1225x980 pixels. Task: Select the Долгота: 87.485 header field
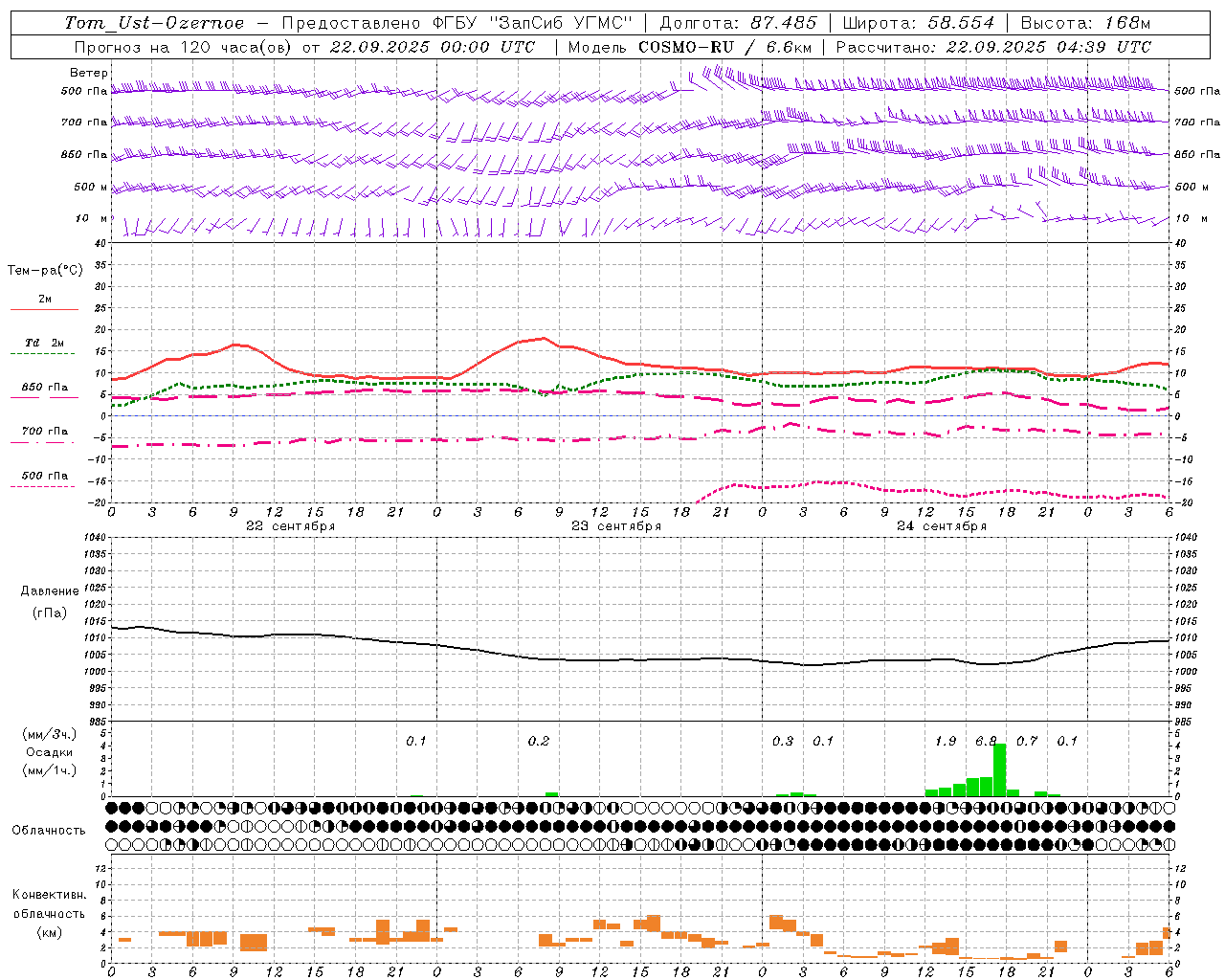(x=738, y=22)
